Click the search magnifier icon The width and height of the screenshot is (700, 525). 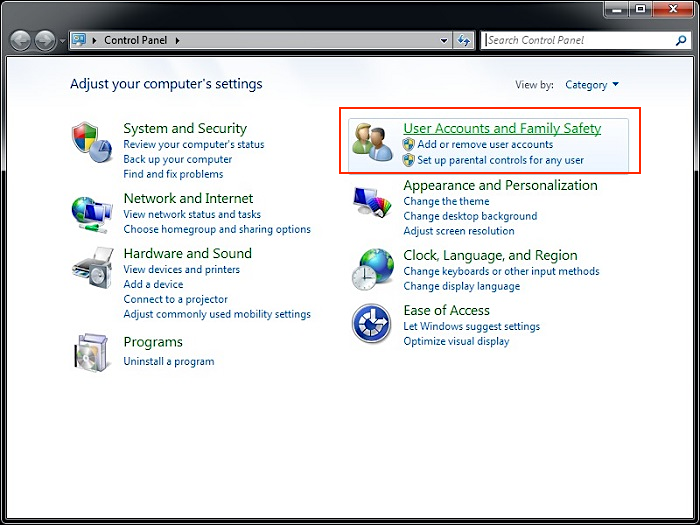tap(681, 41)
